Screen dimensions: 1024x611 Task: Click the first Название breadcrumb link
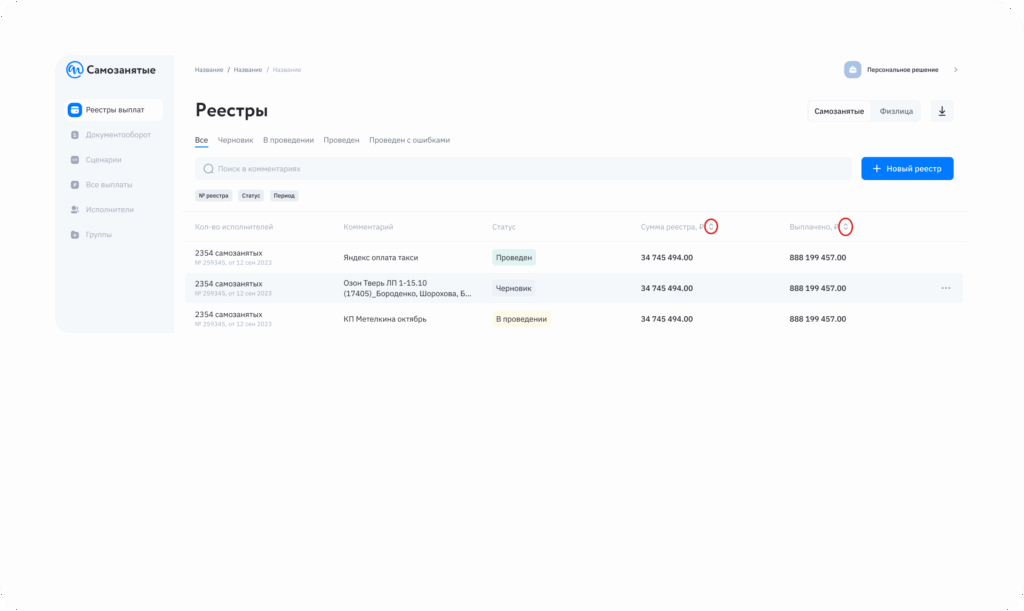[x=209, y=70]
